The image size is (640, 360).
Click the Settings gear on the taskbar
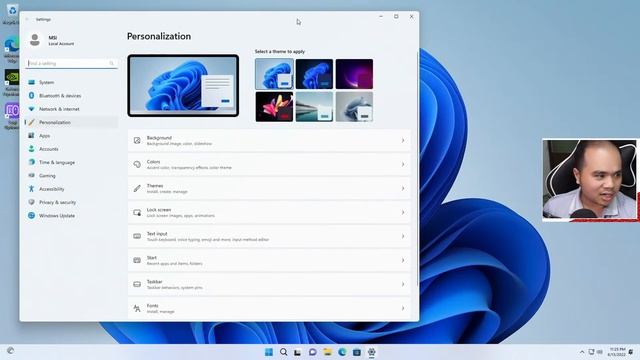pos(371,352)
